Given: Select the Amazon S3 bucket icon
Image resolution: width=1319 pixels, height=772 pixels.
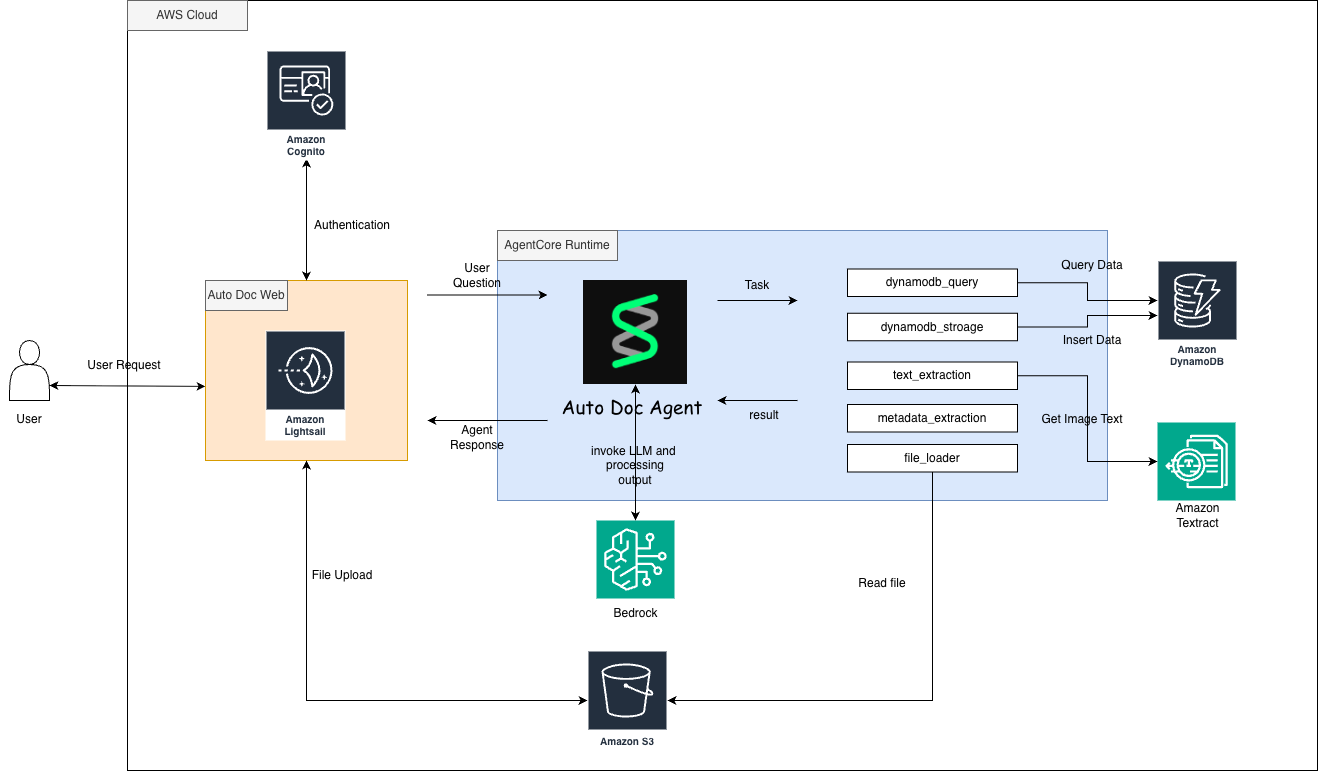Looking at the screenshot, I should [627, 691].
